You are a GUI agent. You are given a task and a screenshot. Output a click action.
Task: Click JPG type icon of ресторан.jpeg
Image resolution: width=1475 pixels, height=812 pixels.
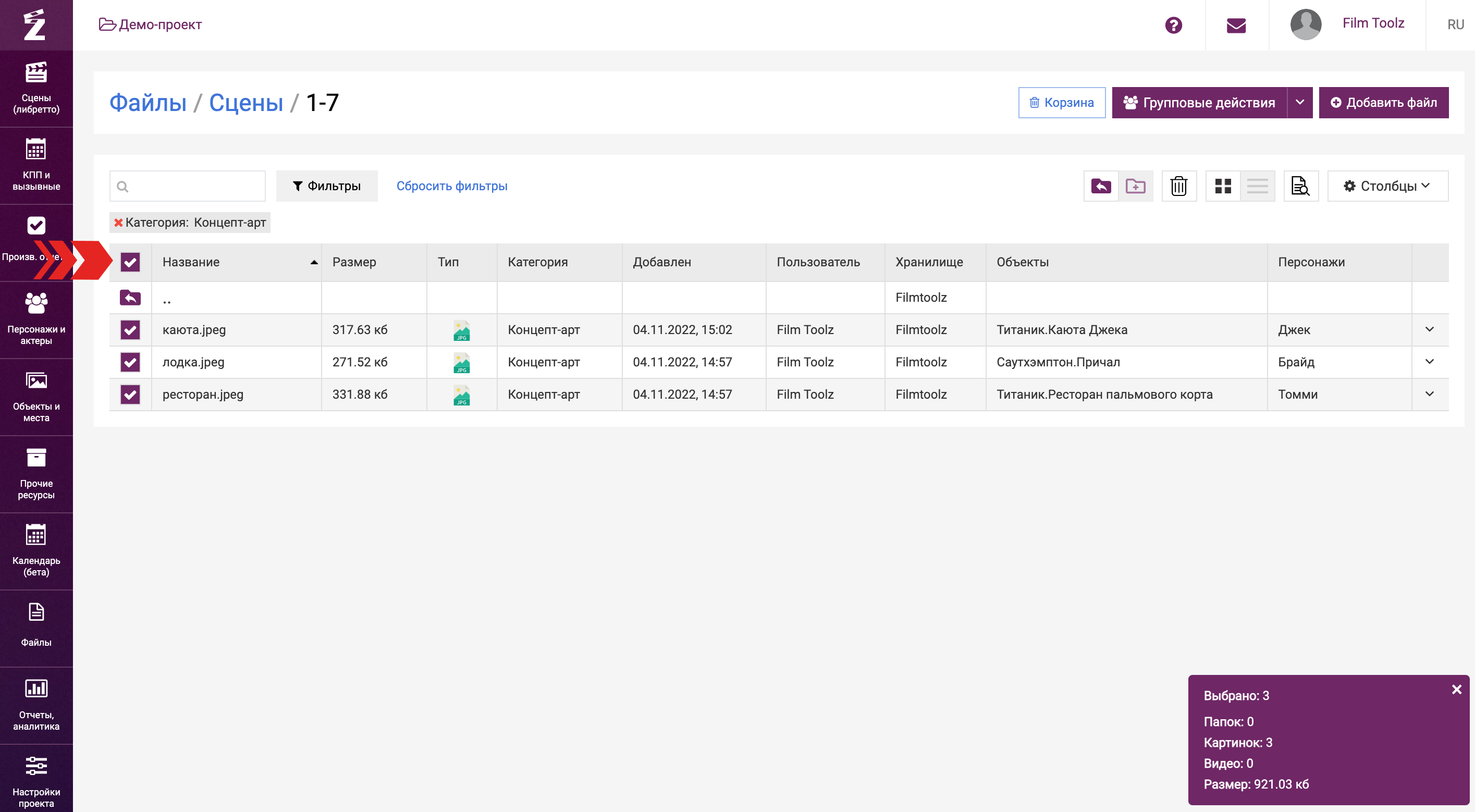[461, 395]
